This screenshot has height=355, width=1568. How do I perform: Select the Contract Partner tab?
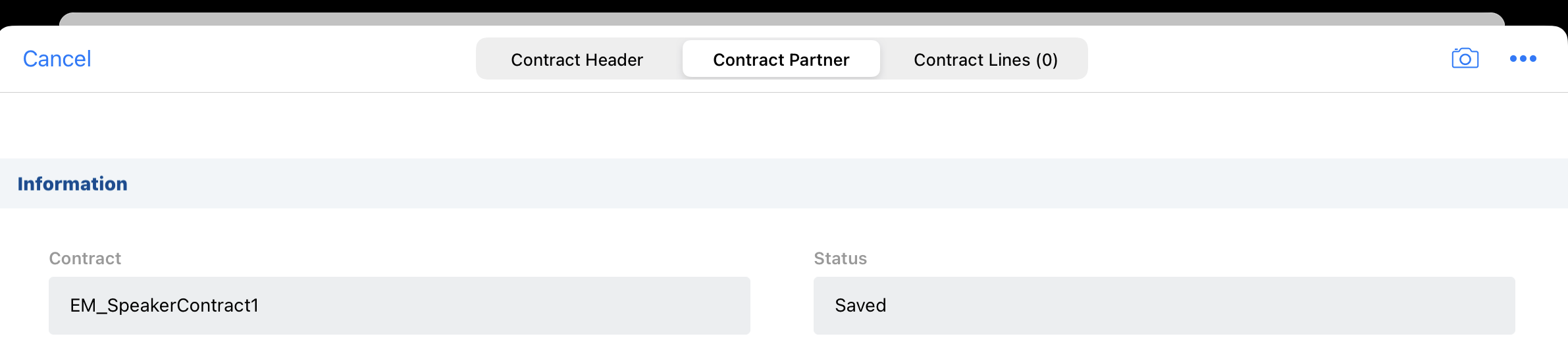(x=781, y=59)
